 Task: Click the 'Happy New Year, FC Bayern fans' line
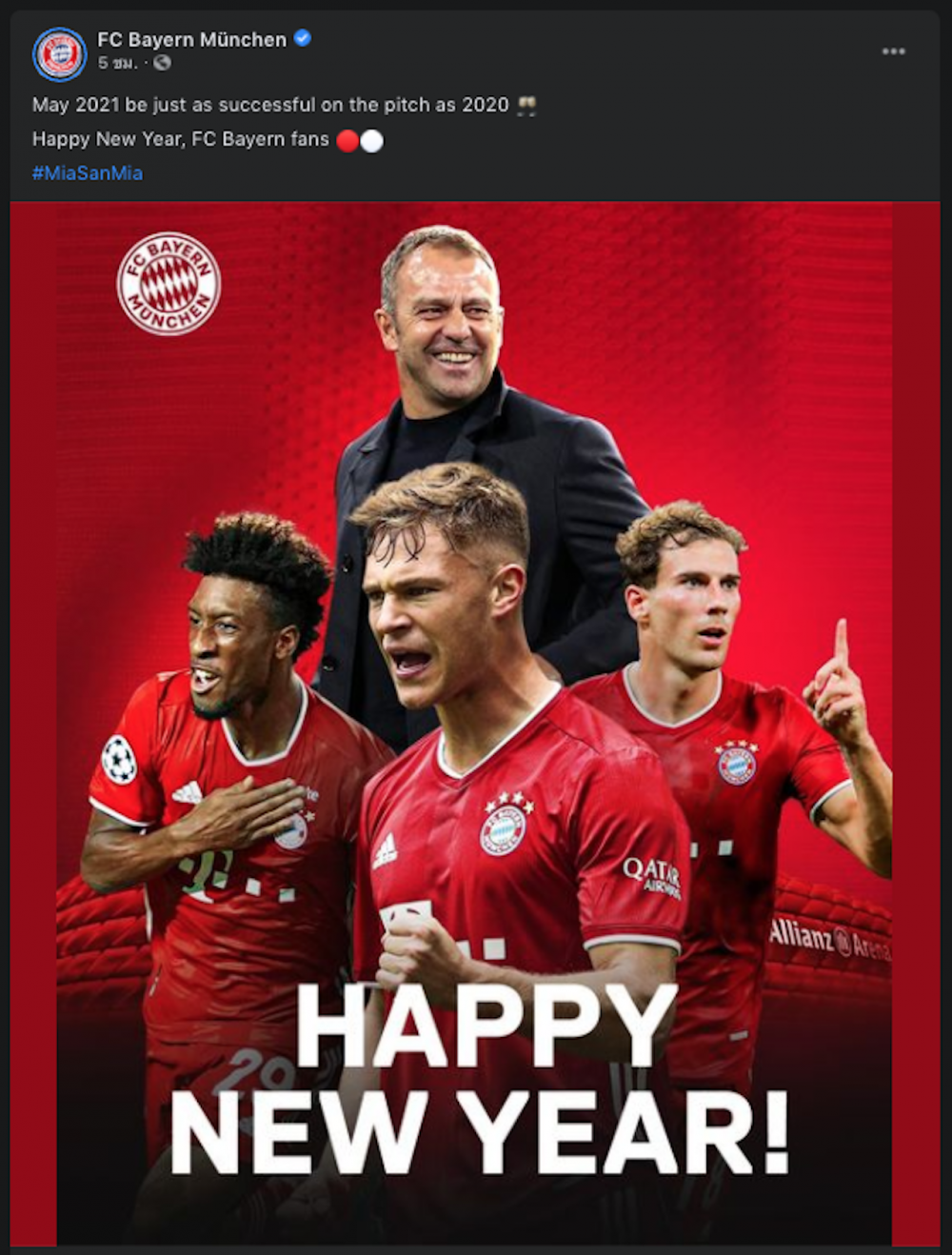click(181, 140)
